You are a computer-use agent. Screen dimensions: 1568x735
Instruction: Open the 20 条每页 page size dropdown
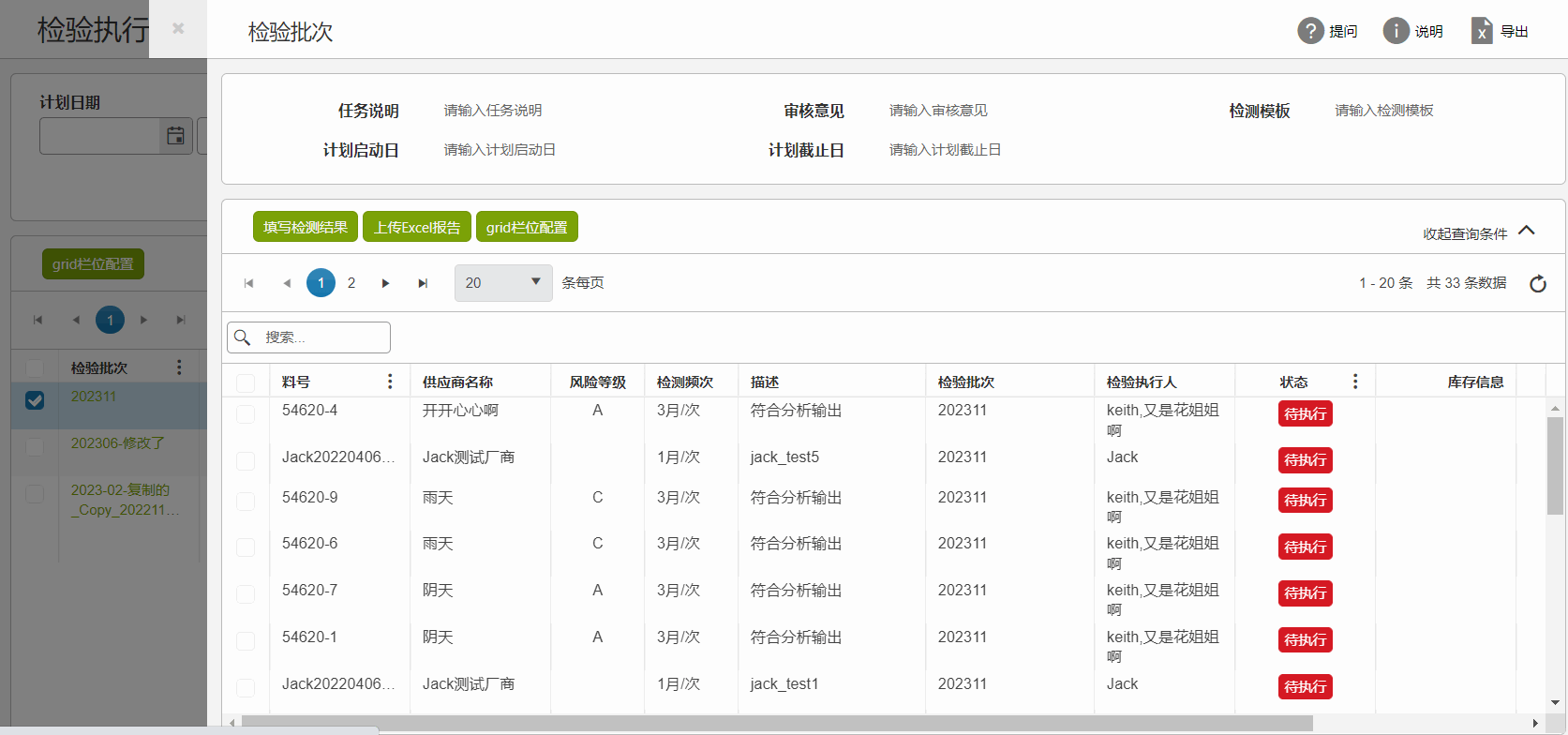click(x=503, y=283)
